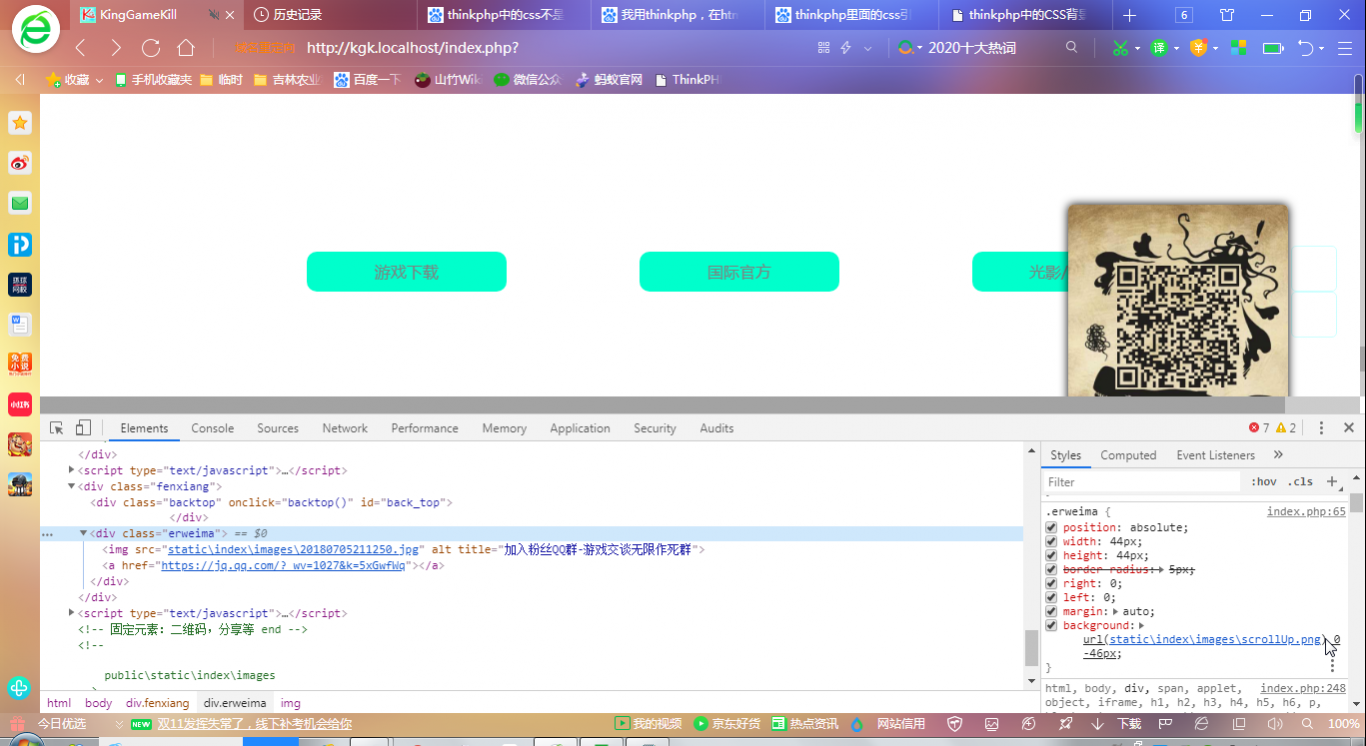Image resolution: width=1366 pixels, height=746 pixels.
Task: Toggle the DevTools device toolbar icon
Action: [84, 428]
